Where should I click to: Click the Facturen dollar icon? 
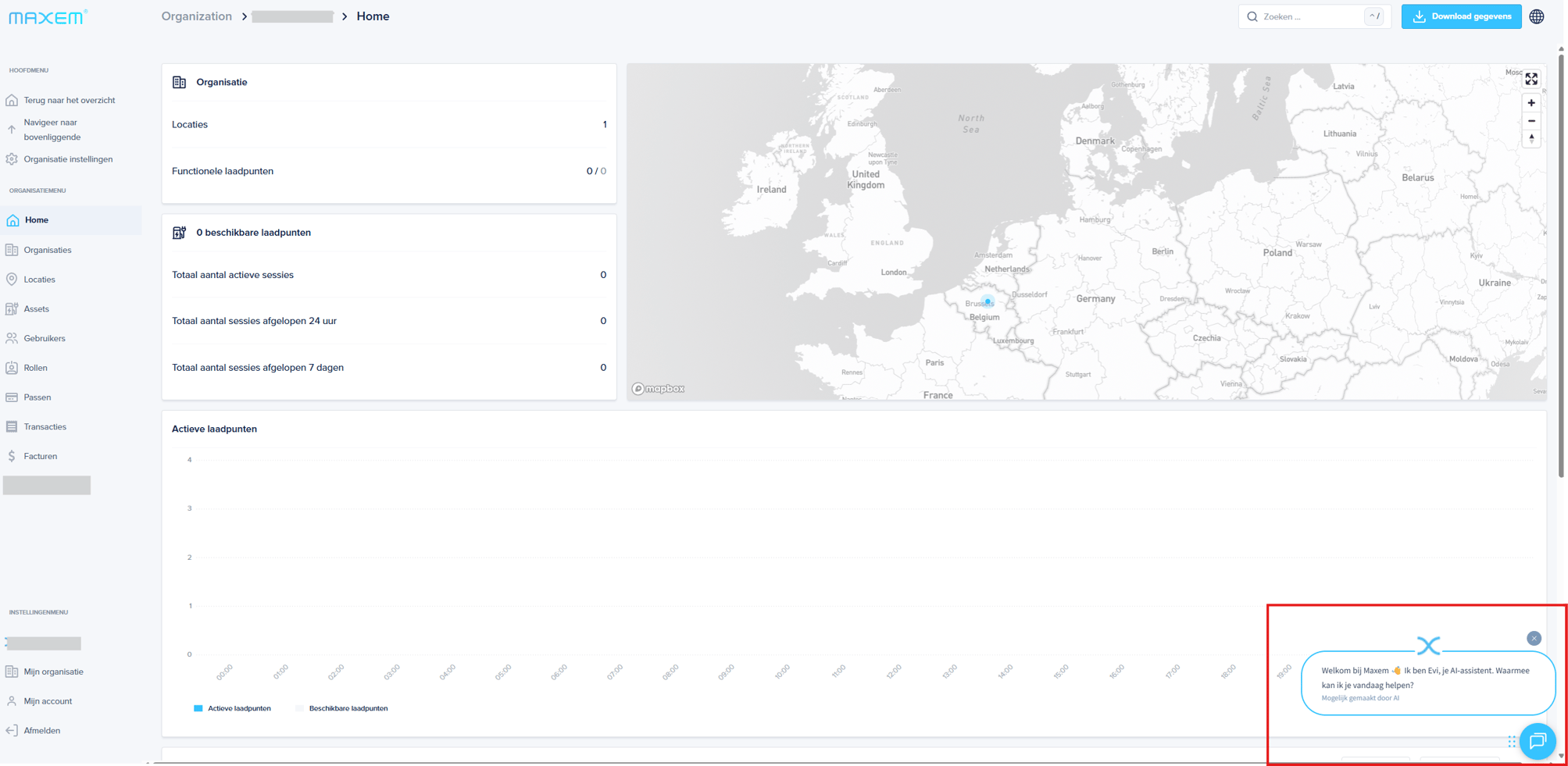pyautogui.click(x=12, y=456)
